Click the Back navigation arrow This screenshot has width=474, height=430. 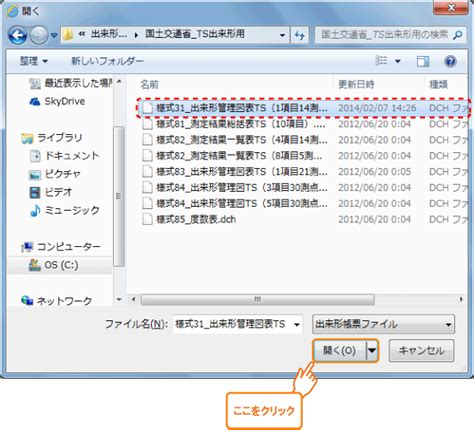click(17, 35)
